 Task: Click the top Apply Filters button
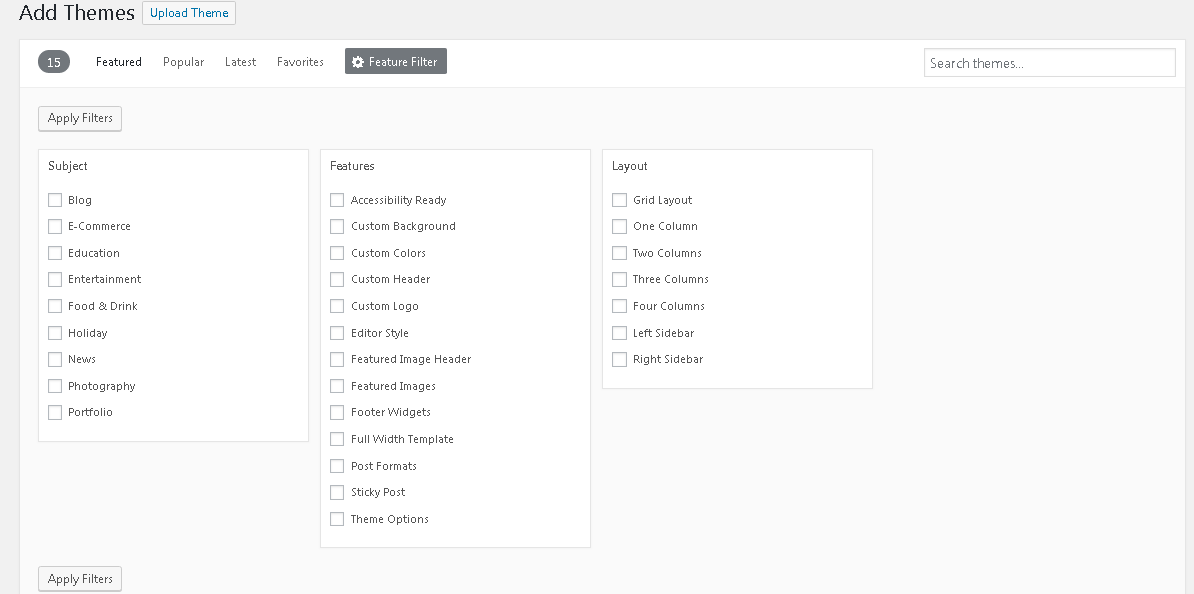click(79, 118)
